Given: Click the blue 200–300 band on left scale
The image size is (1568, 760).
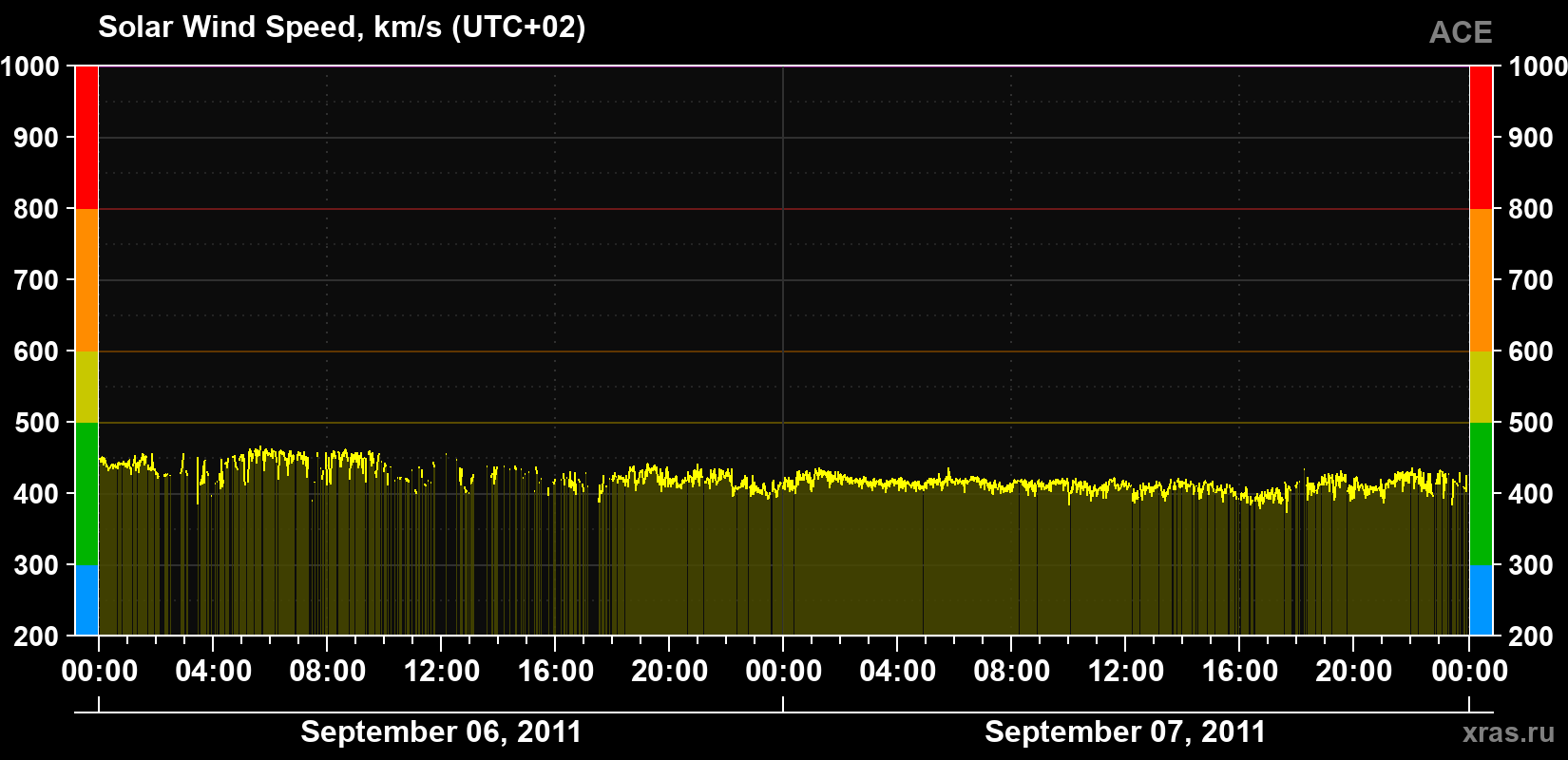Looking at the screenshot, I should tap(86, 600).
